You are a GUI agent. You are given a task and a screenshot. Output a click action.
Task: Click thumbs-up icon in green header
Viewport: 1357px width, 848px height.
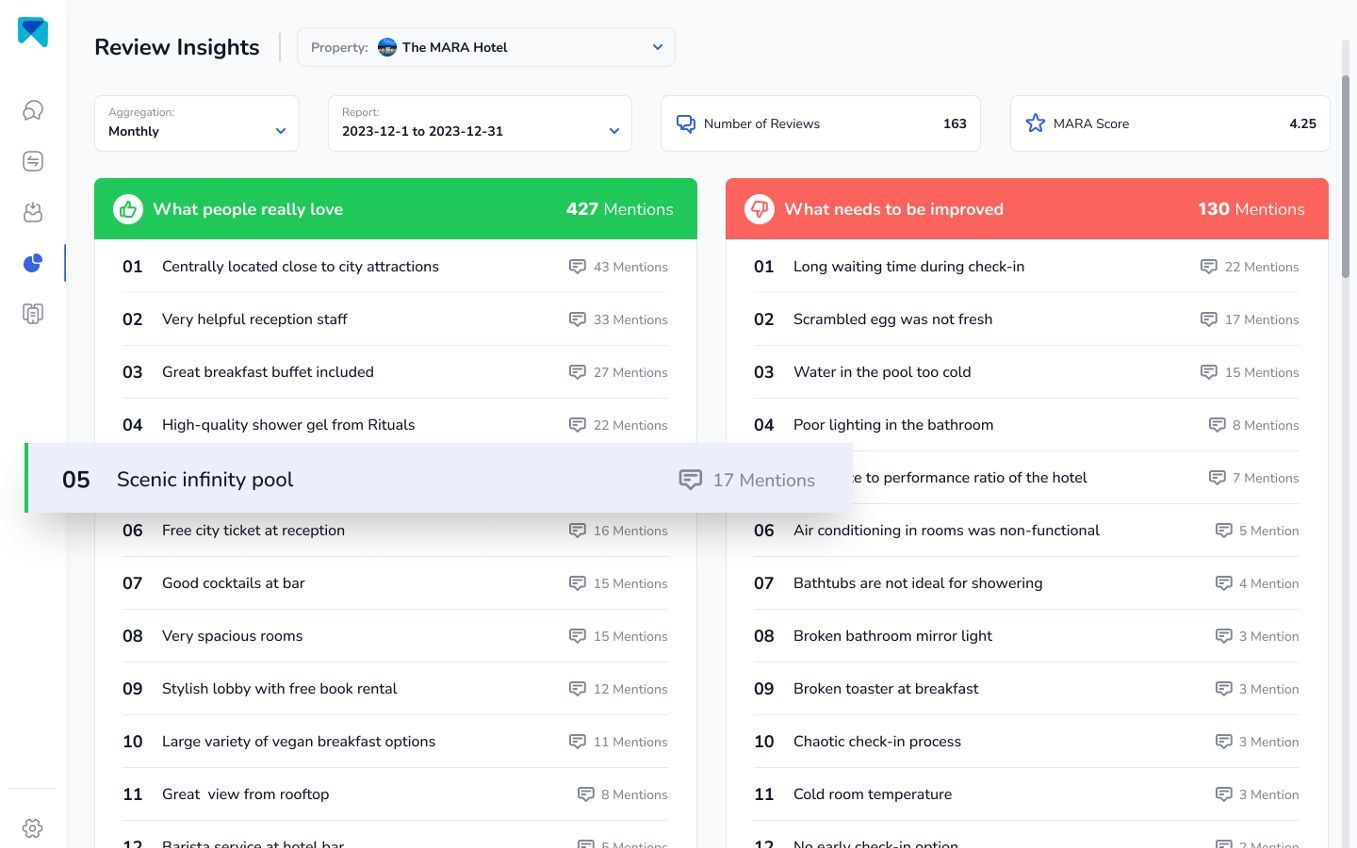128,209
